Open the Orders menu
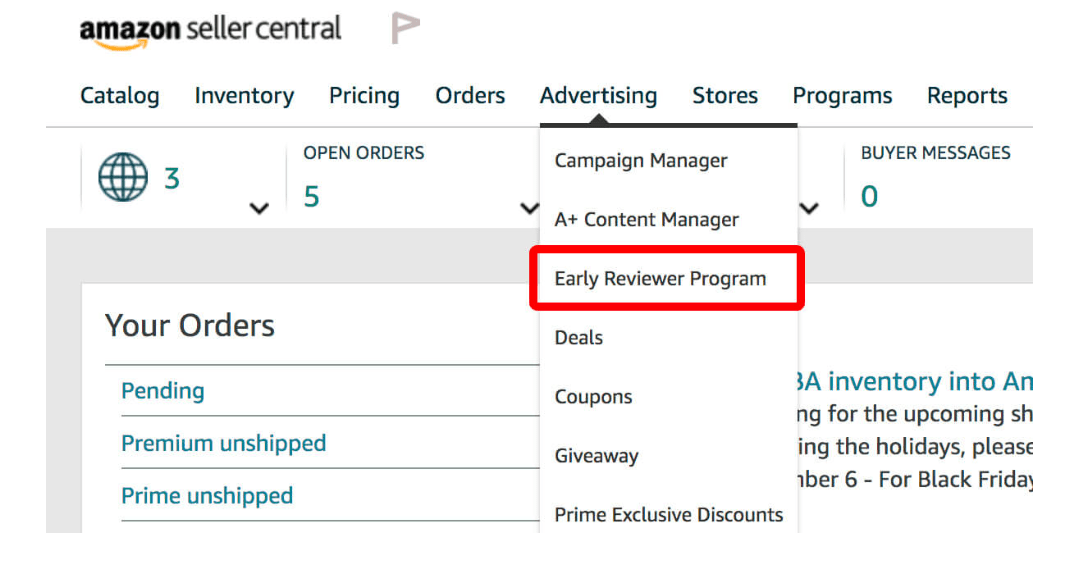This screenshot has height=572, width=1086. pos(470,96)
